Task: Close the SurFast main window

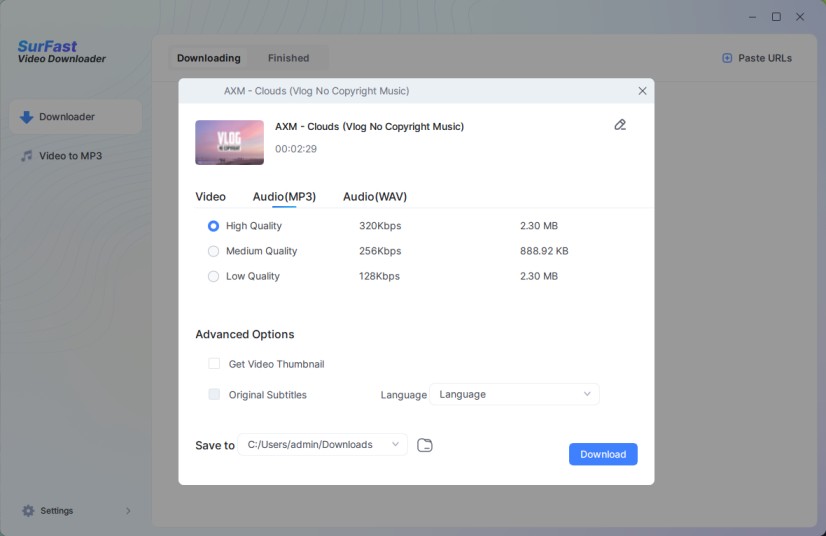Action: pyautogui.click(x=800, y=17)
